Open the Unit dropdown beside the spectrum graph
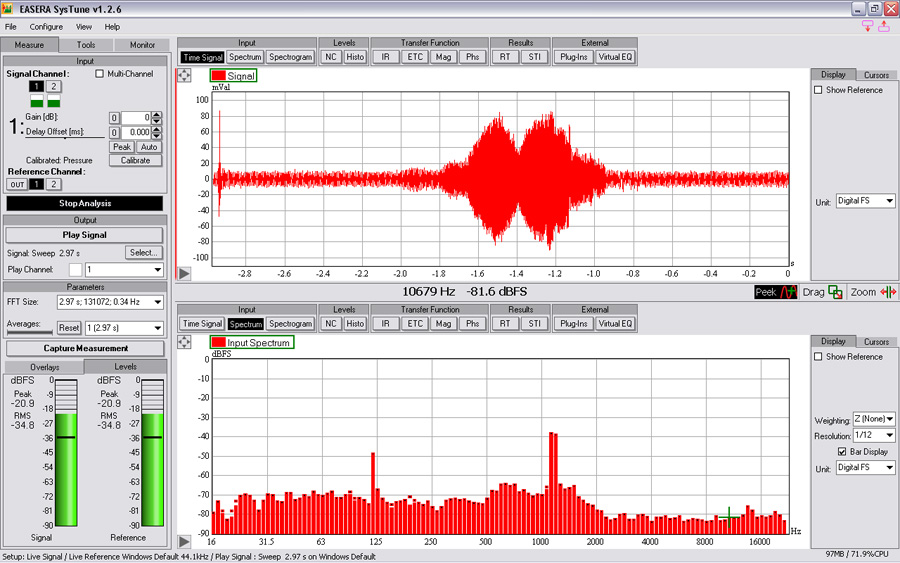The image size is (900, 563). (x=866, y=468)
